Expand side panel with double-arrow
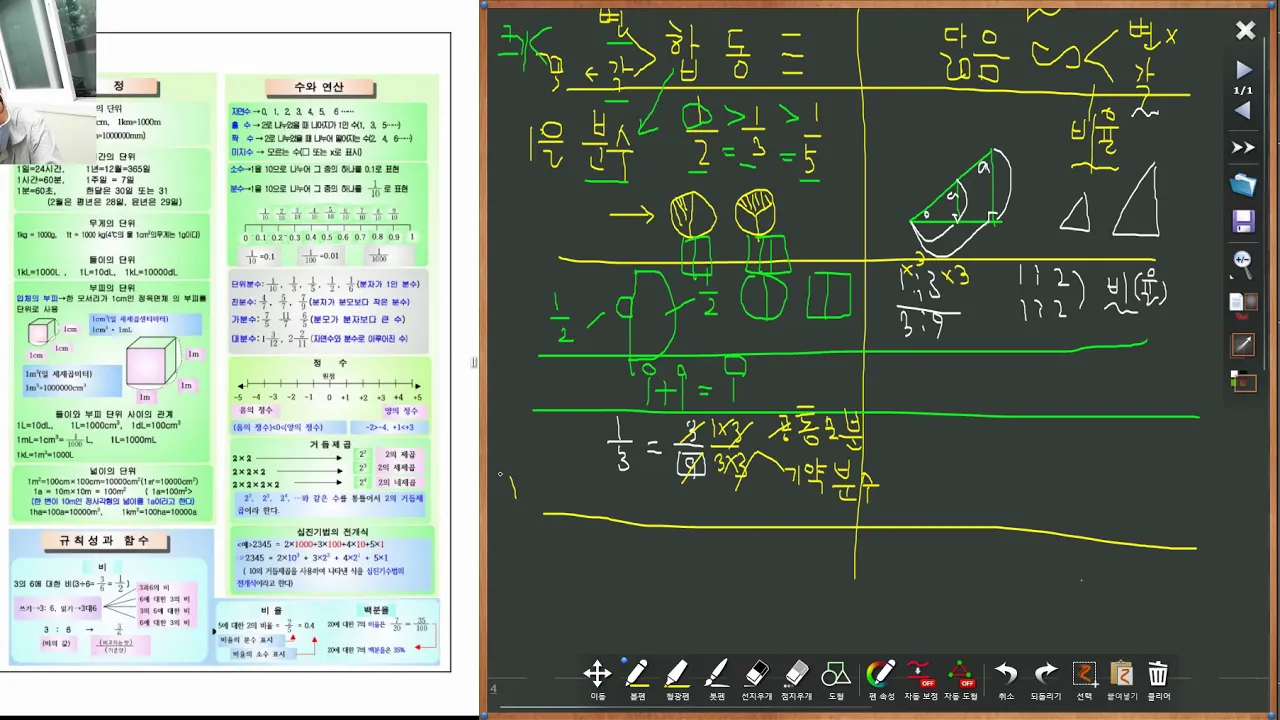 pos(1243,148)
